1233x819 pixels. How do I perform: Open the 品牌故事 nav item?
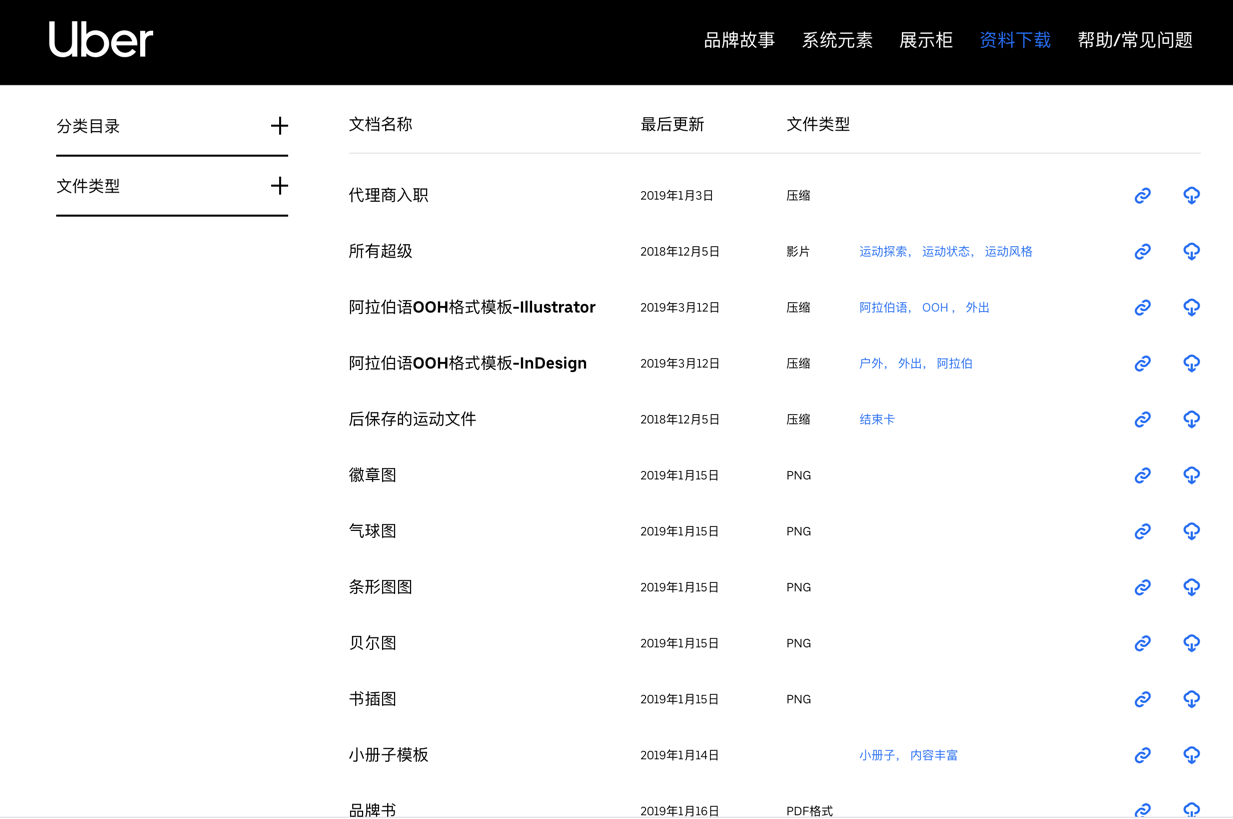(739, 41)
